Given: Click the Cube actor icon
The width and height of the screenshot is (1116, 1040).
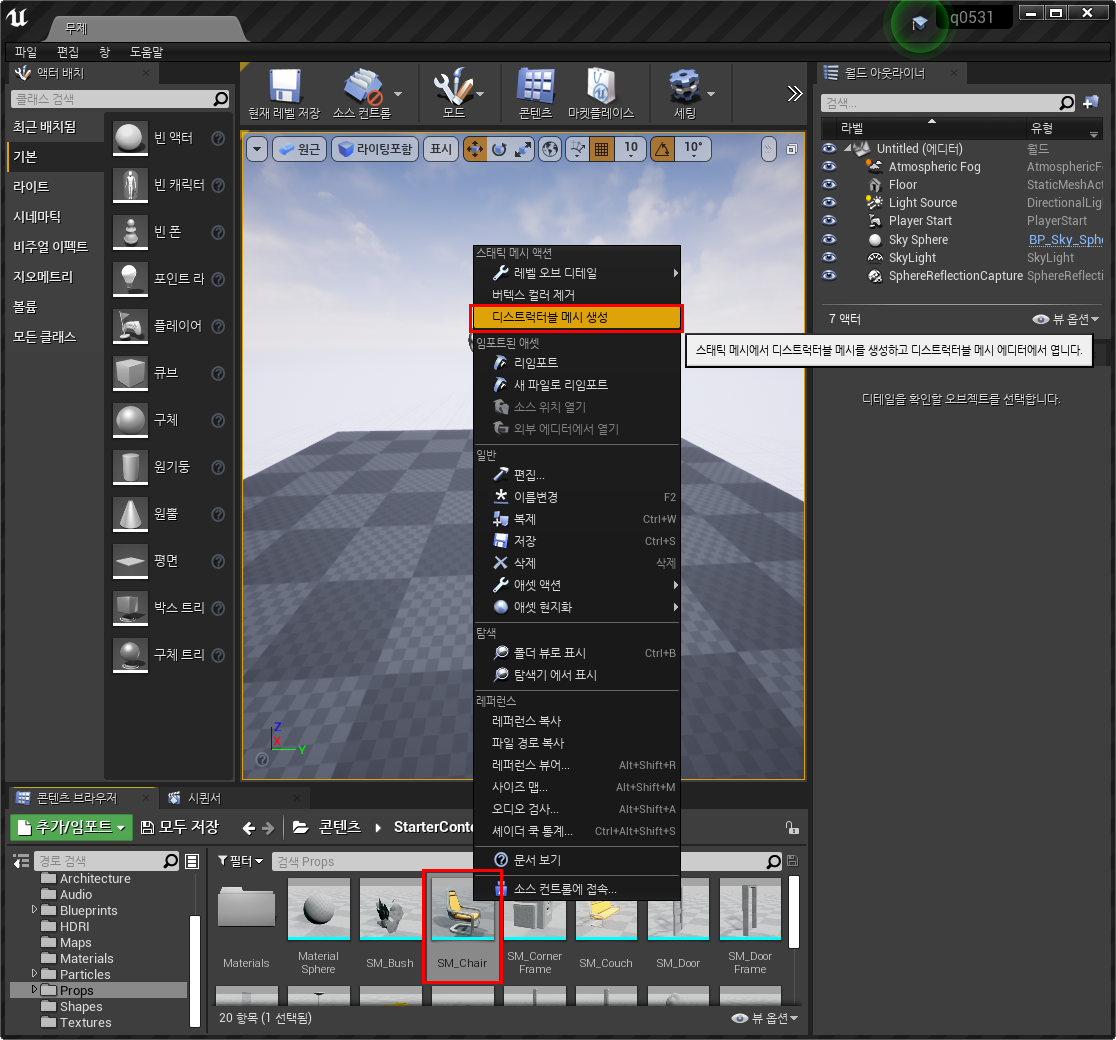Looking at the screenshot, I should pos(130,373).
